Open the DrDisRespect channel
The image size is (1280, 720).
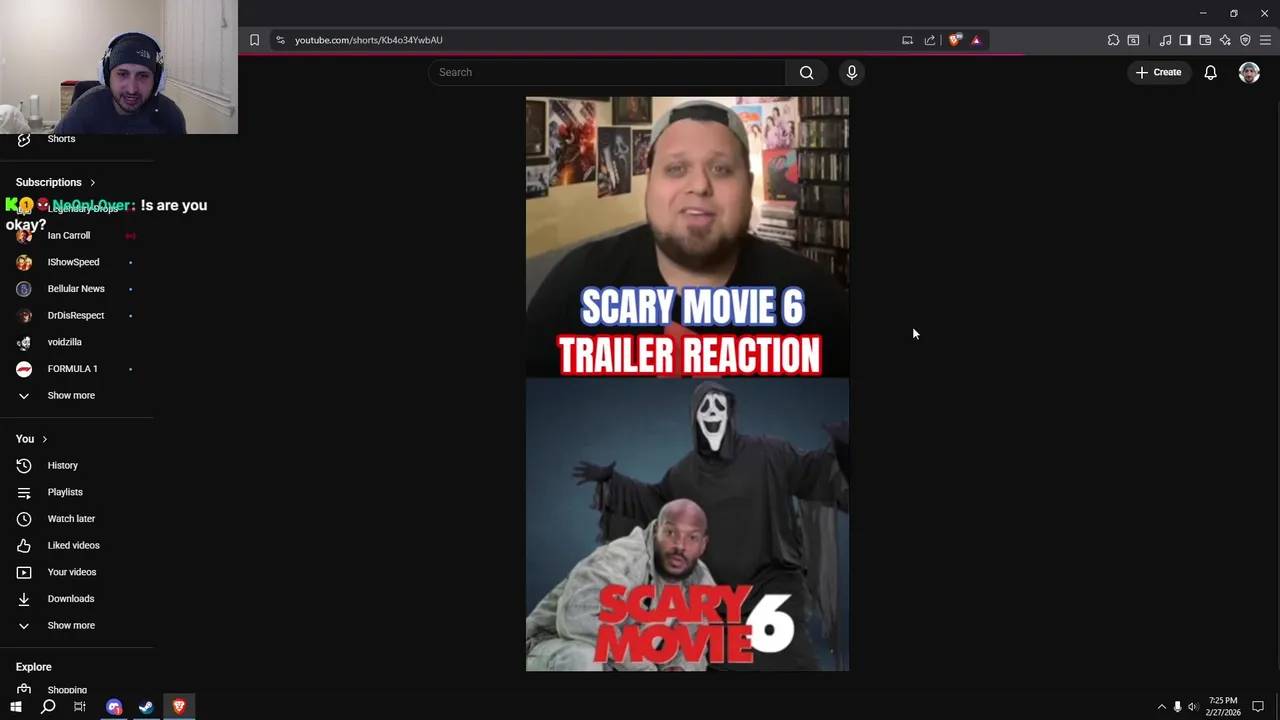coord(76,315)
